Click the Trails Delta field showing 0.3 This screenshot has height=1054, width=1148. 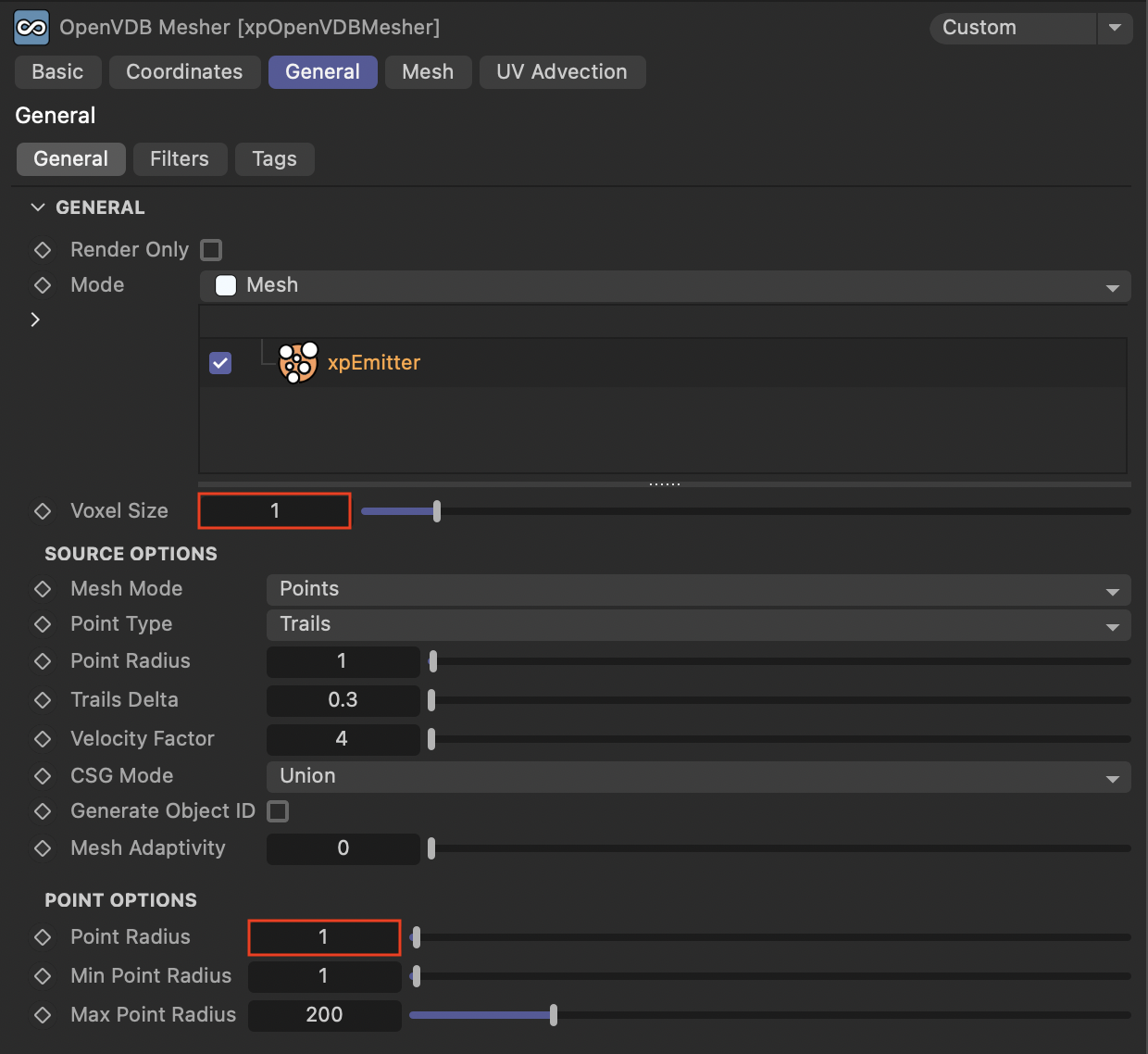point(343,700)
